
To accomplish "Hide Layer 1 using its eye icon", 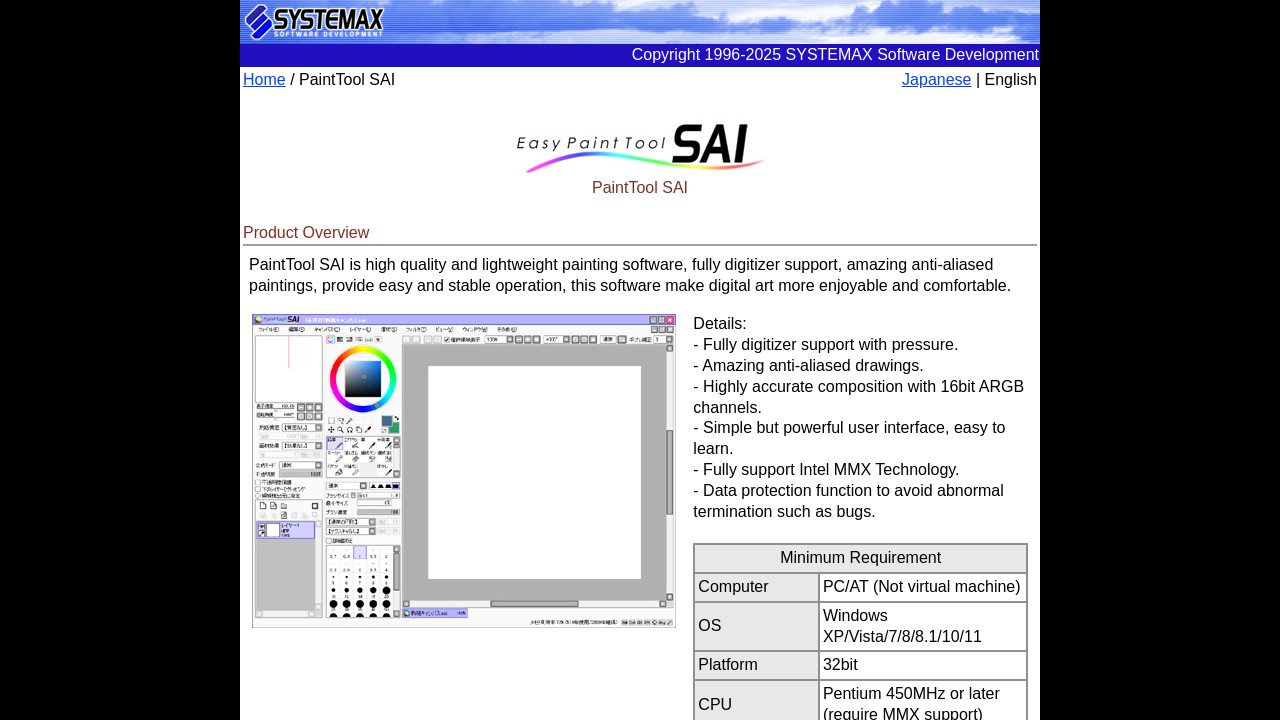I will (262, 526).
